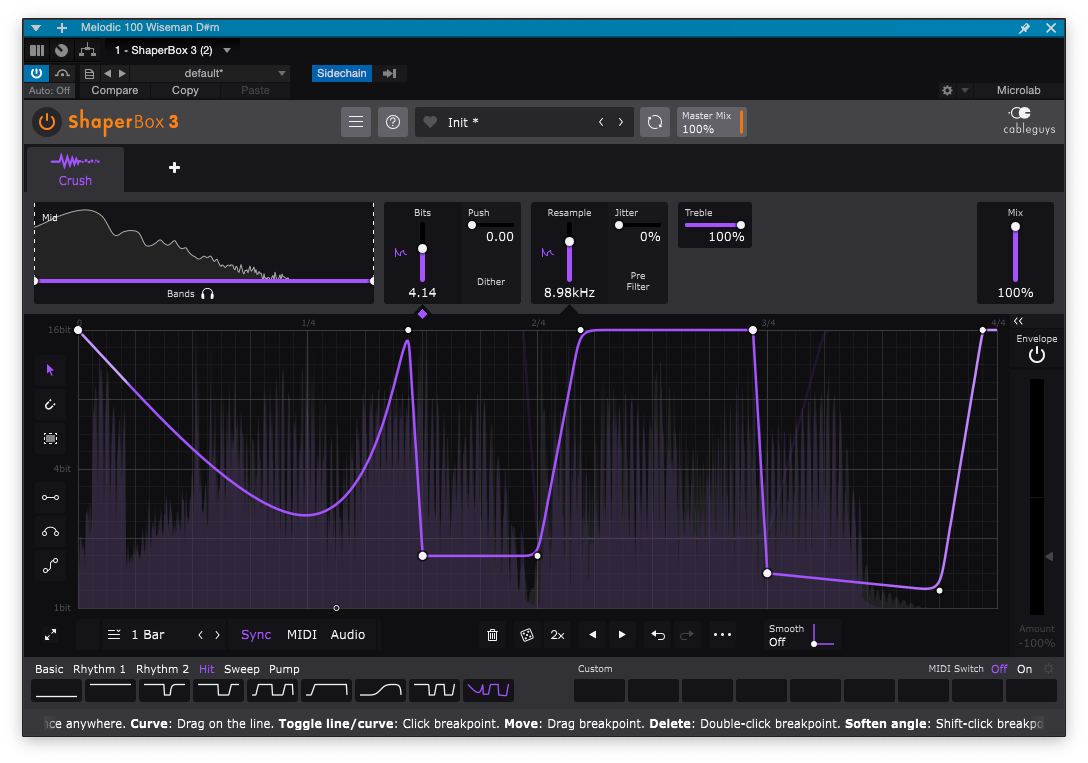Click the redo arrow

[686, 635]
